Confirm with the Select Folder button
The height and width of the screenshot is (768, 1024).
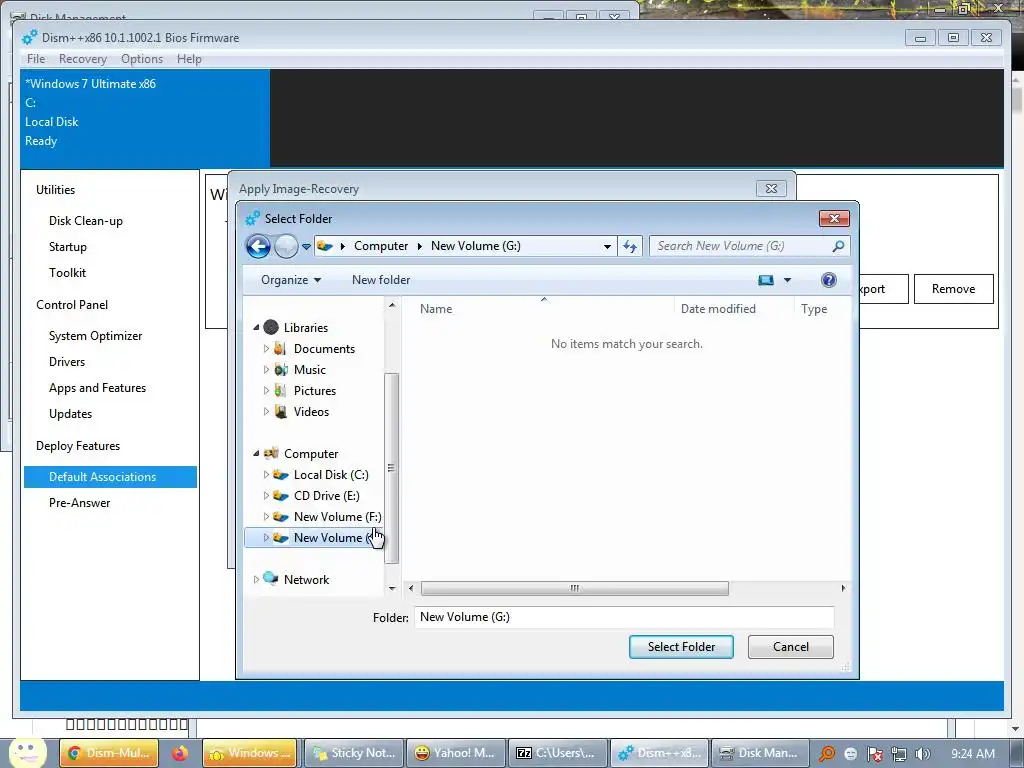pyautogui.click(x=681, y=647)
